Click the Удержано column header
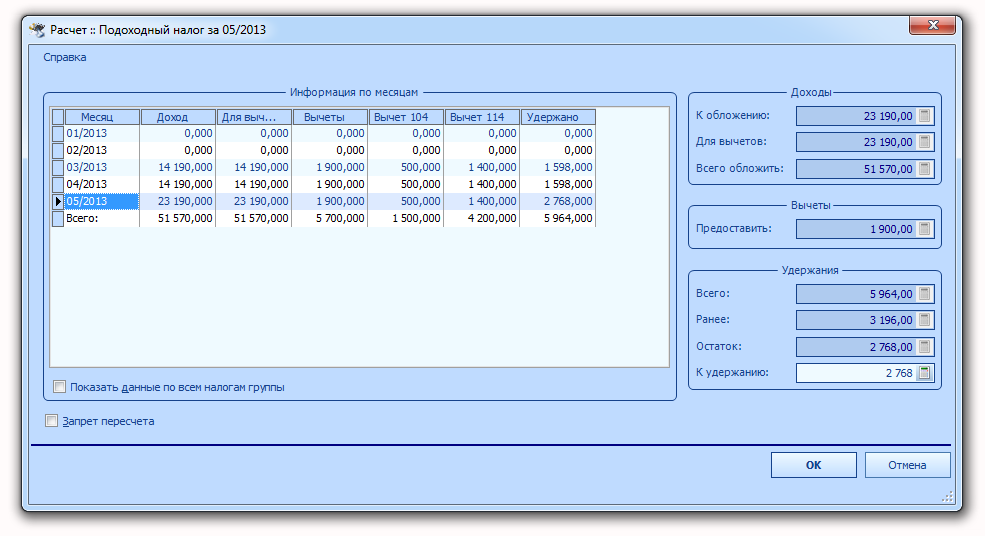 point(558,117)
